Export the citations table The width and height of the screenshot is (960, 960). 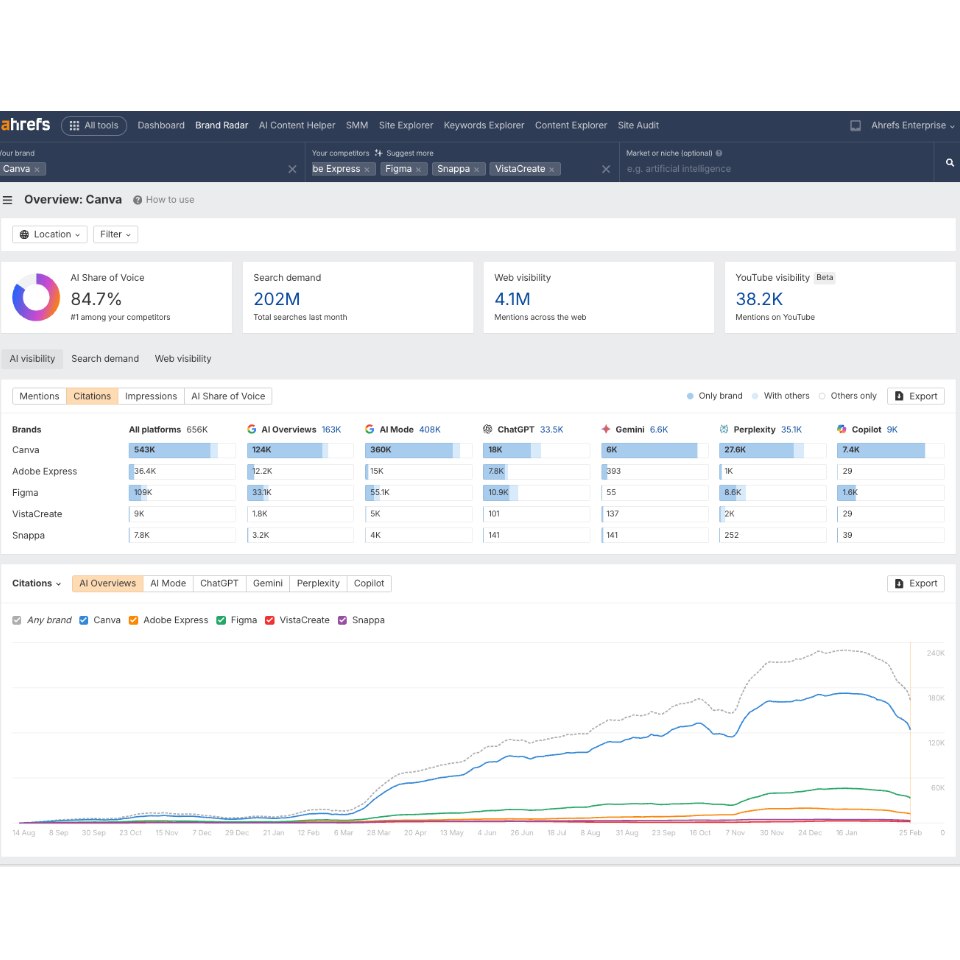click(x=916, y=396)
